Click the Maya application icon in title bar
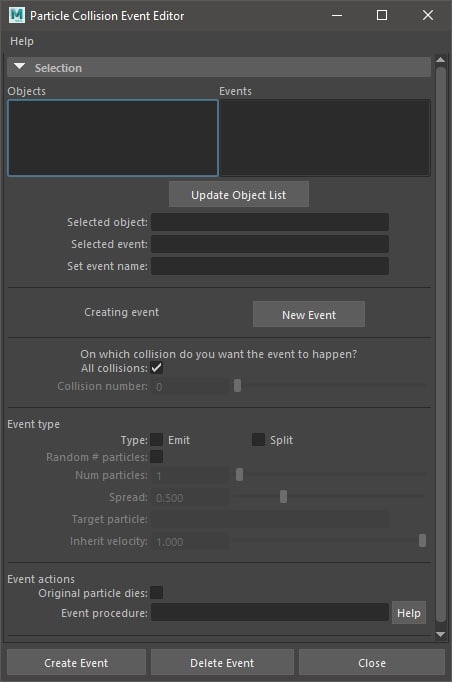This screenshot has width=452, height=682. coord(17,15)
